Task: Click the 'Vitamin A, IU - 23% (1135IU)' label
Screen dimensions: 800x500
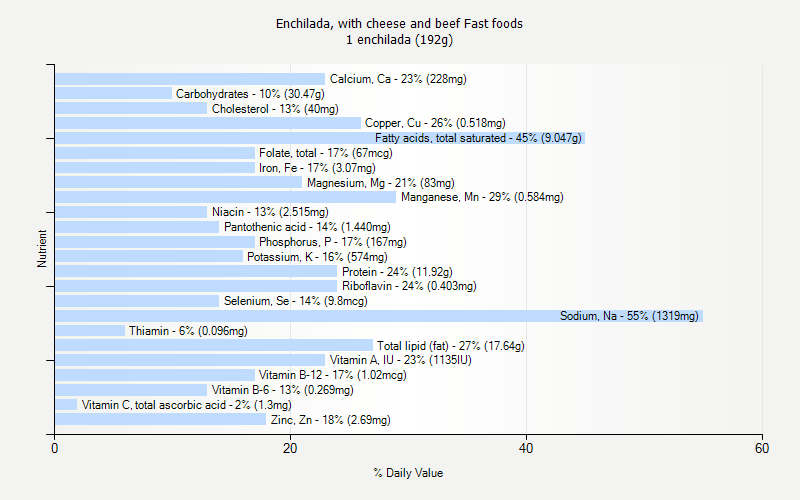Action: 401,360
